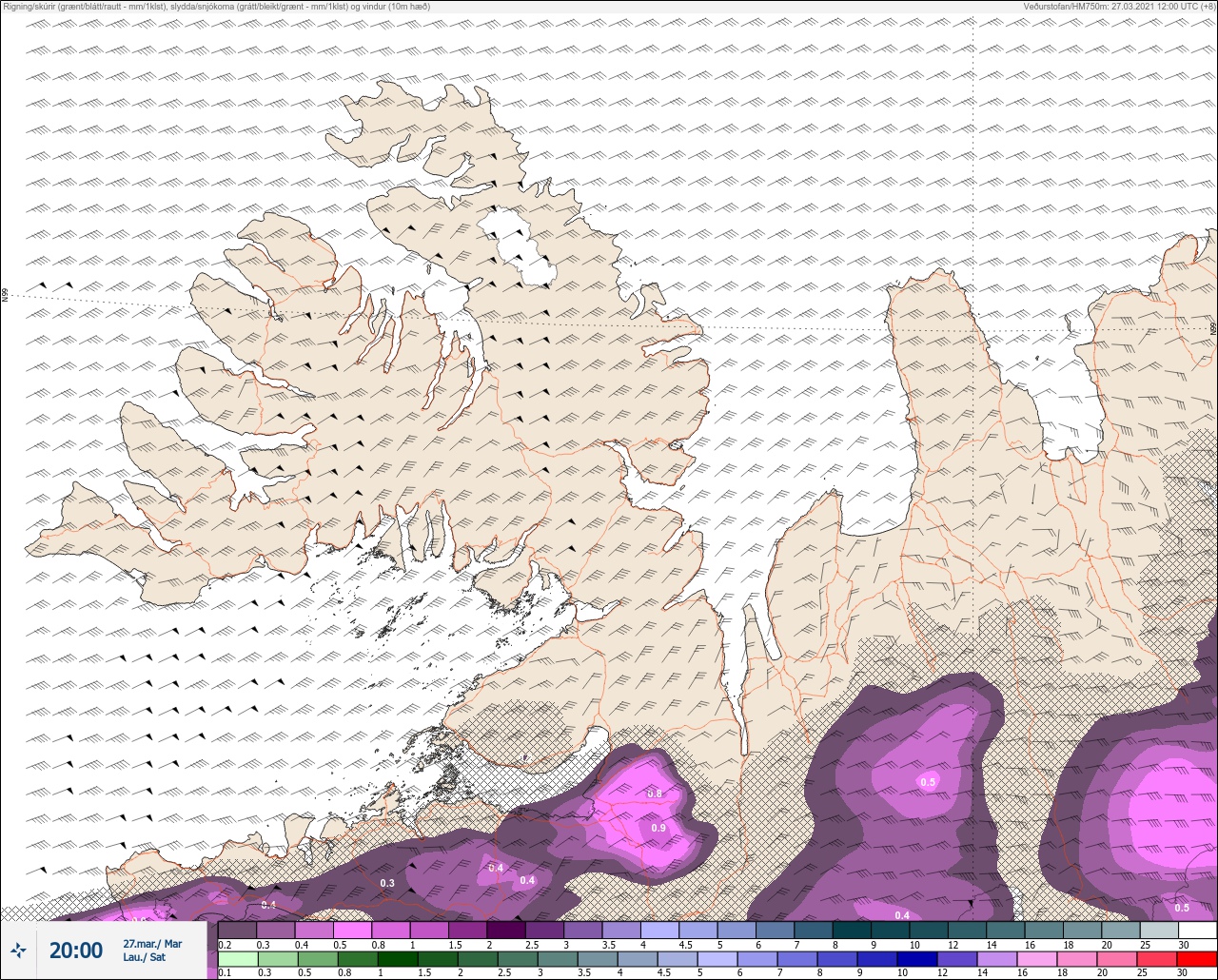This screenshot has height=980, width=1218.
Task: Click the 20:00 forecast time display
Action: 76,950
